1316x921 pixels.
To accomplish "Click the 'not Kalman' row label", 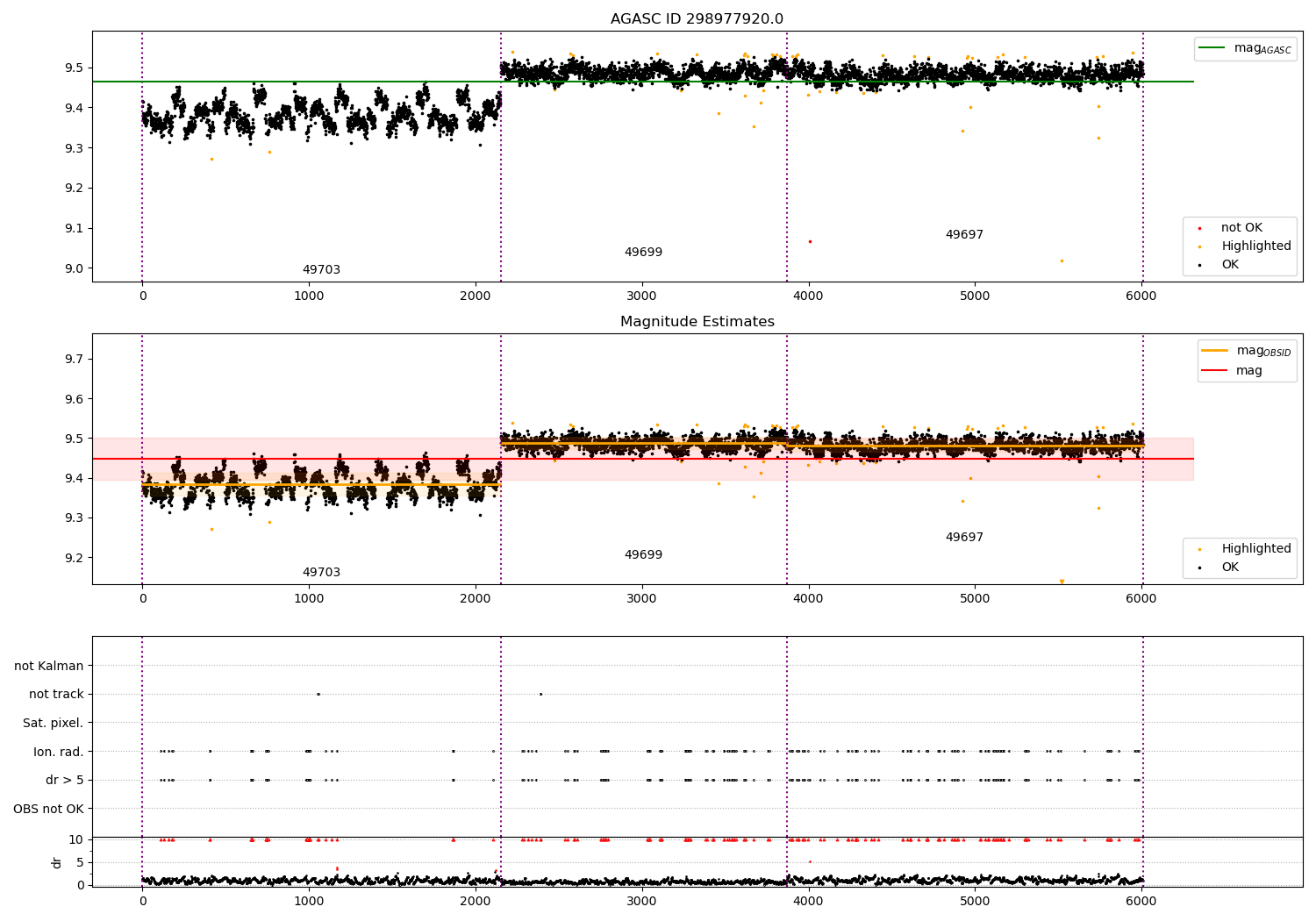I will tap(49, 666).
